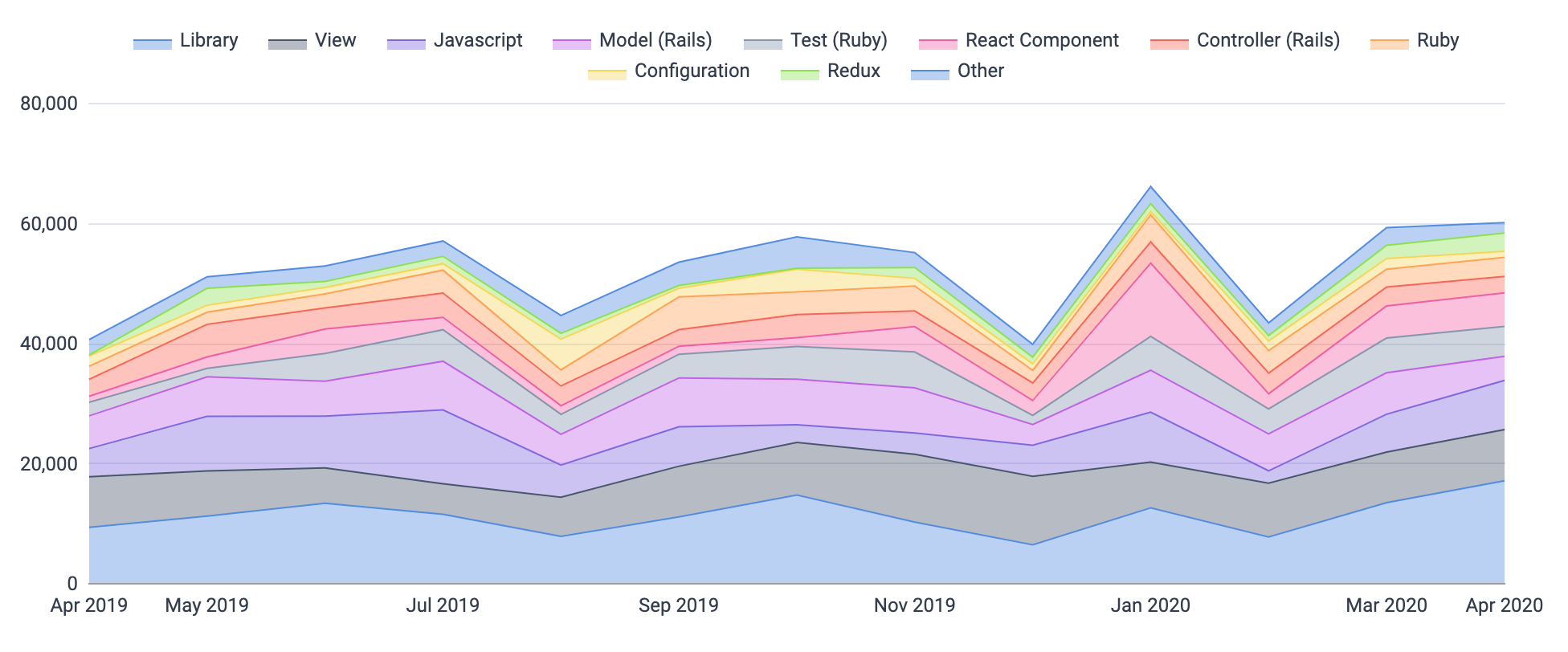
Task: Hide the Configuration series via legend
Action: 691,71
